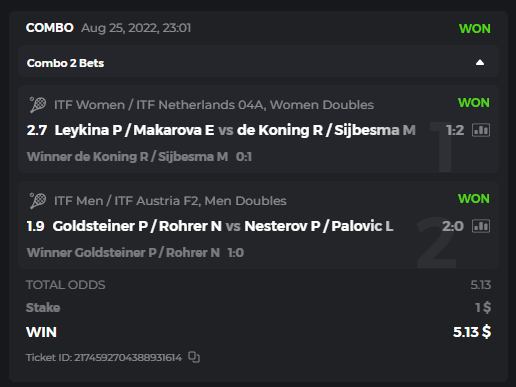
Task: Click the Combo 2 Bets header
Action: click(258, 62)
